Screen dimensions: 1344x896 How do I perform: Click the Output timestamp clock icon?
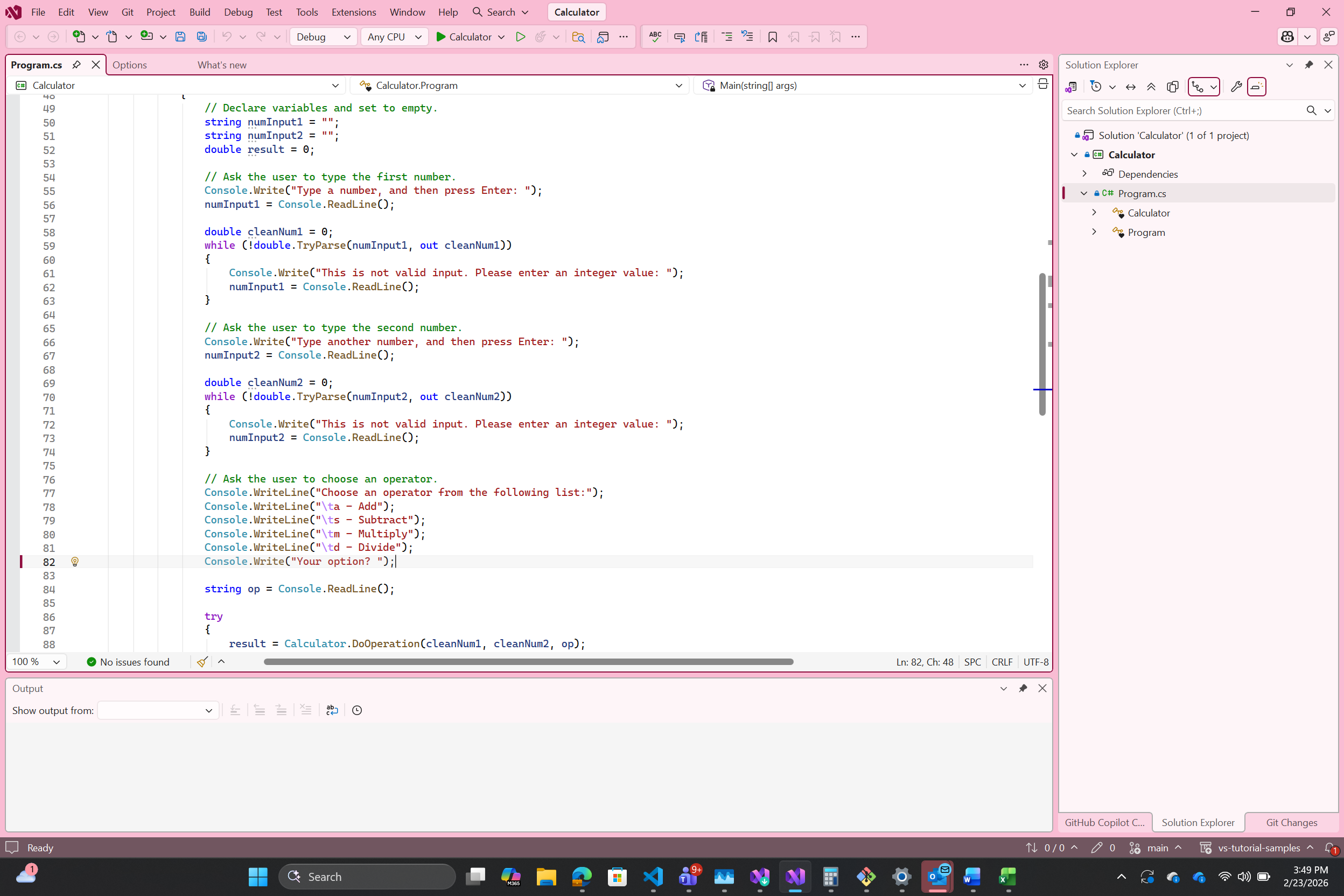tap(357, 710)
